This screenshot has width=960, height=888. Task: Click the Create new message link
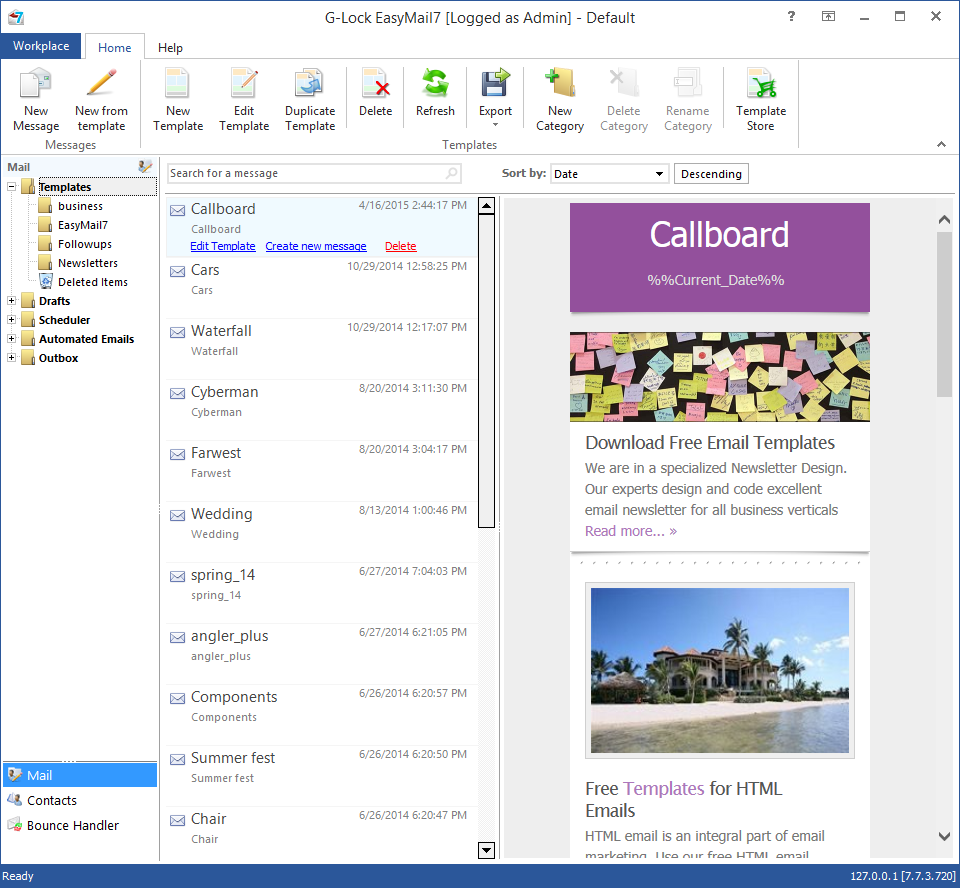coord(316,246)
